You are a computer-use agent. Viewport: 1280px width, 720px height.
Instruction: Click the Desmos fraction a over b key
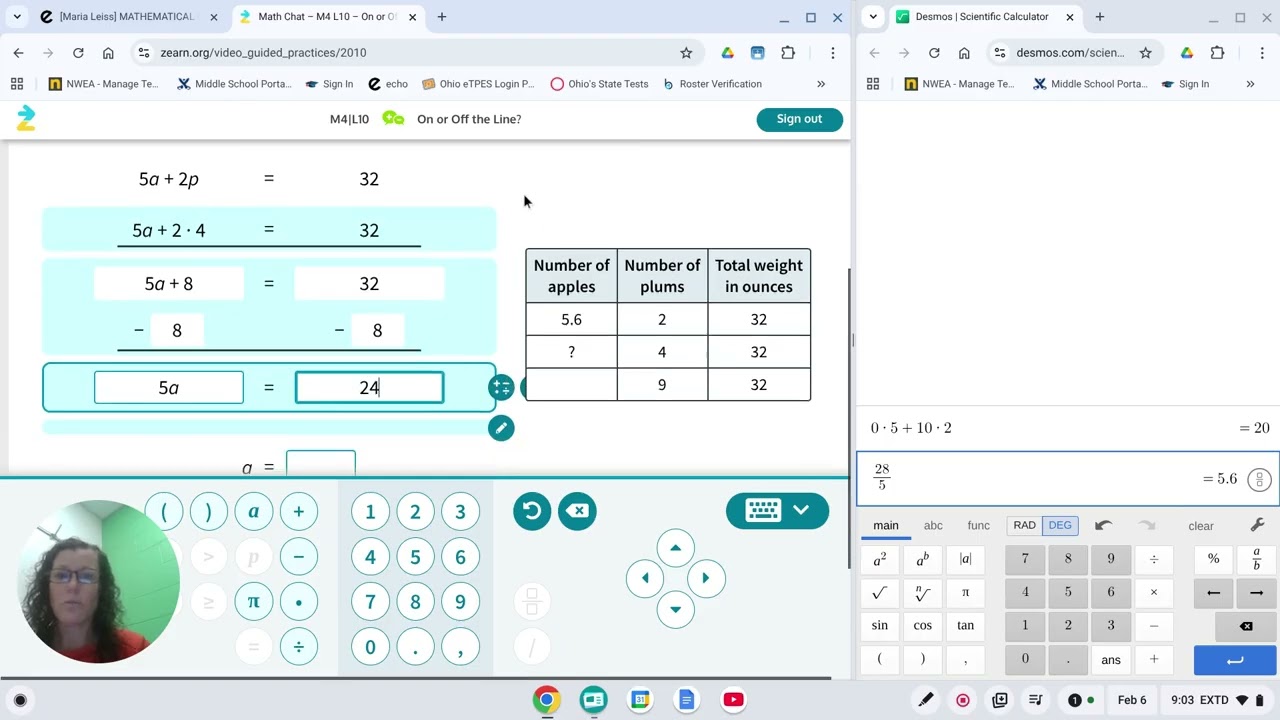(x=1256, y=560)
